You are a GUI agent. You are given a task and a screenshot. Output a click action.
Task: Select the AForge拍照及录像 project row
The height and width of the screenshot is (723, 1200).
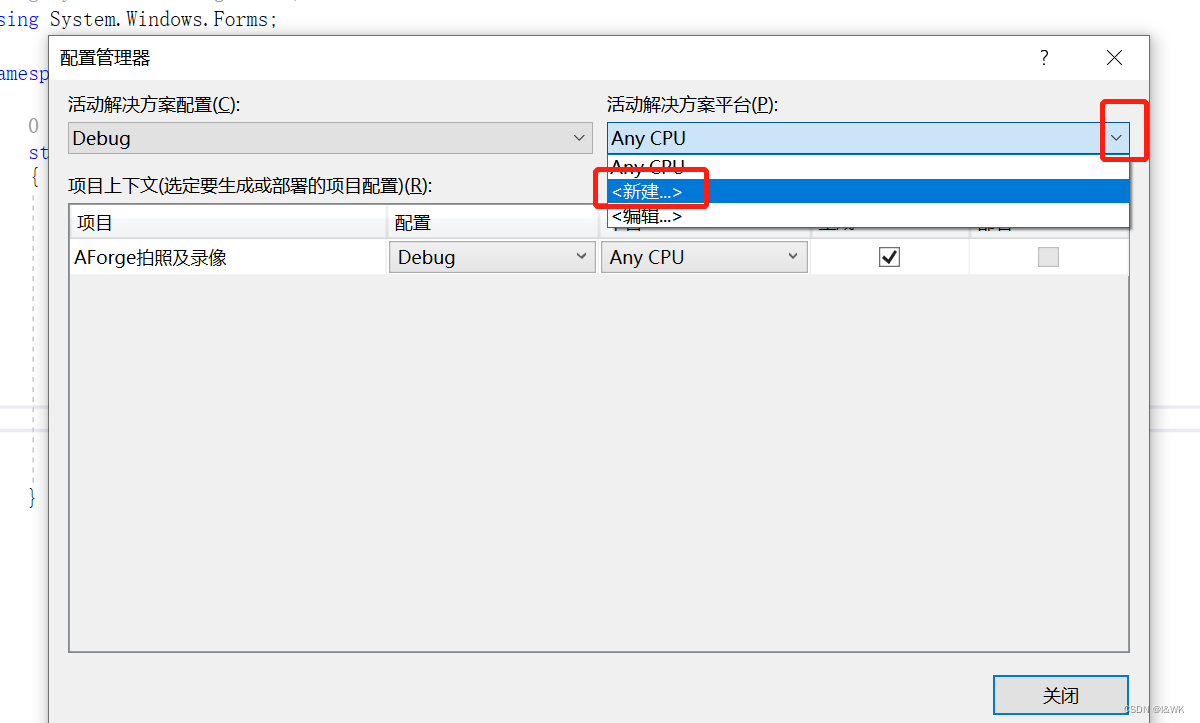[x=150, y=256]
